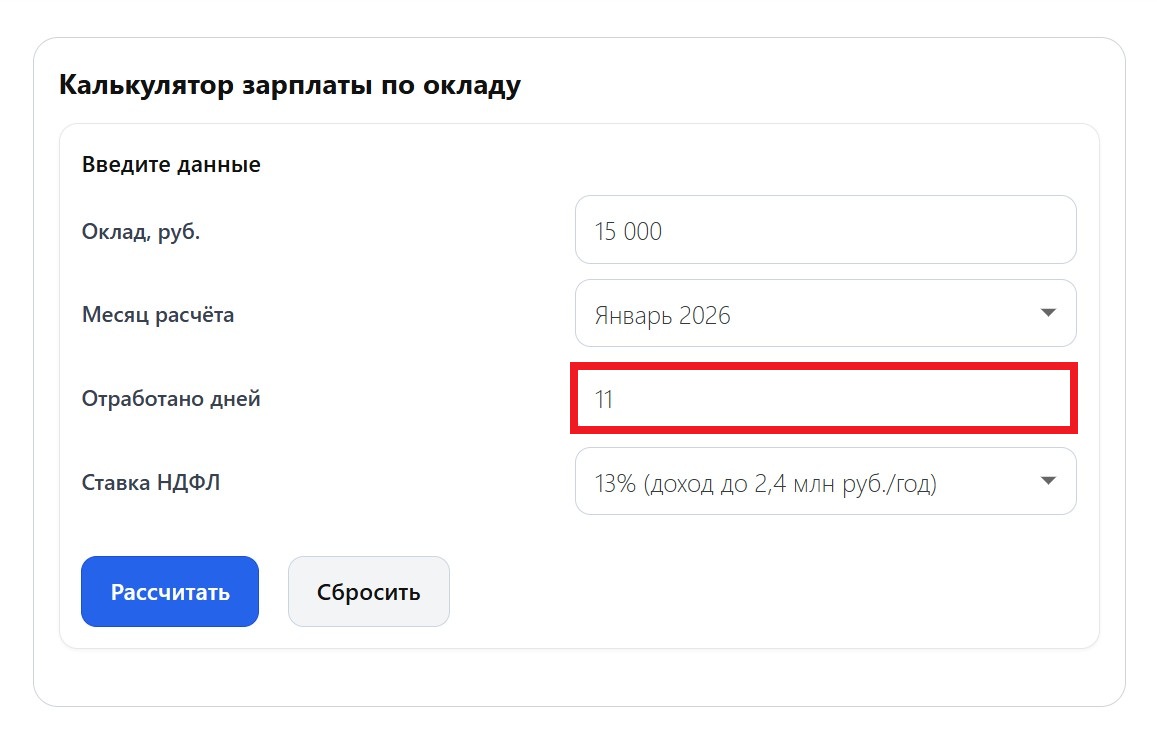This screenshot has width=1157, height=741.
Task: Expand the month selection combo box
Action: [825, 313]
